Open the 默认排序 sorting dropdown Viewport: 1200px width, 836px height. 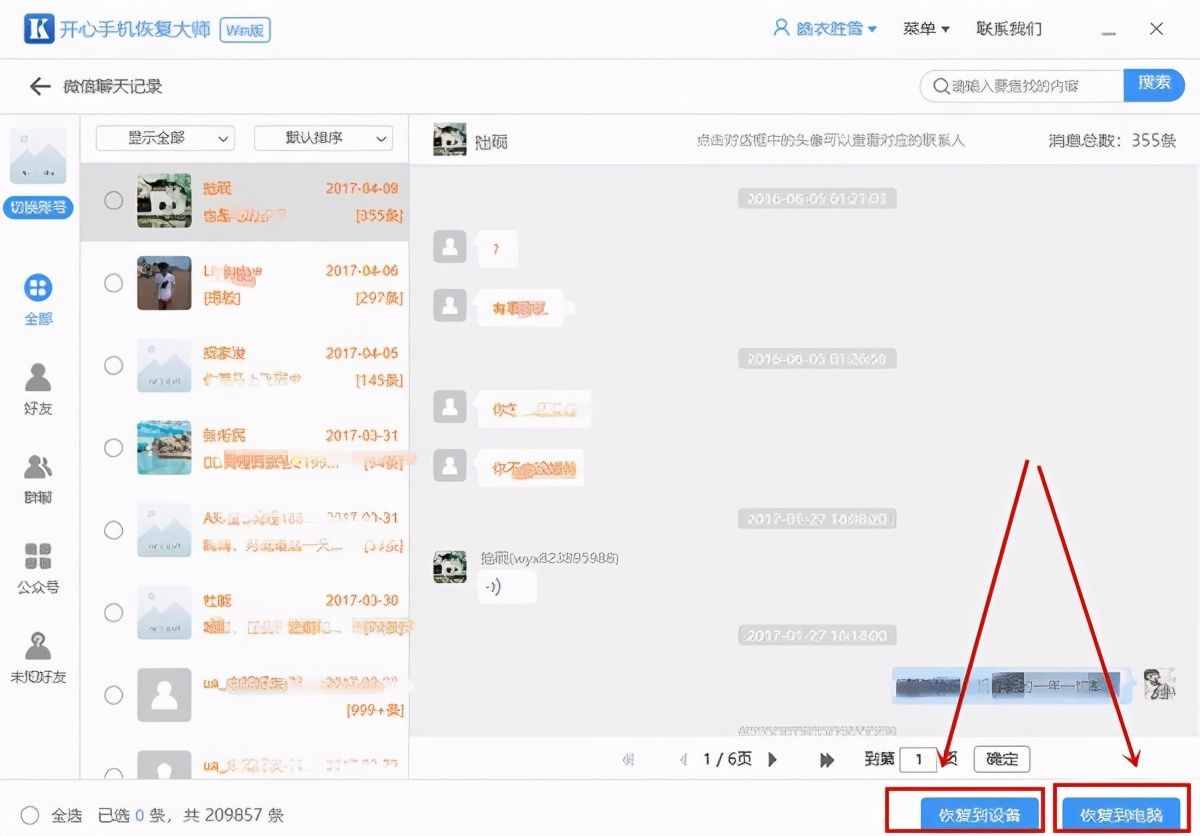pyautogui.click(x=322, y=139)
